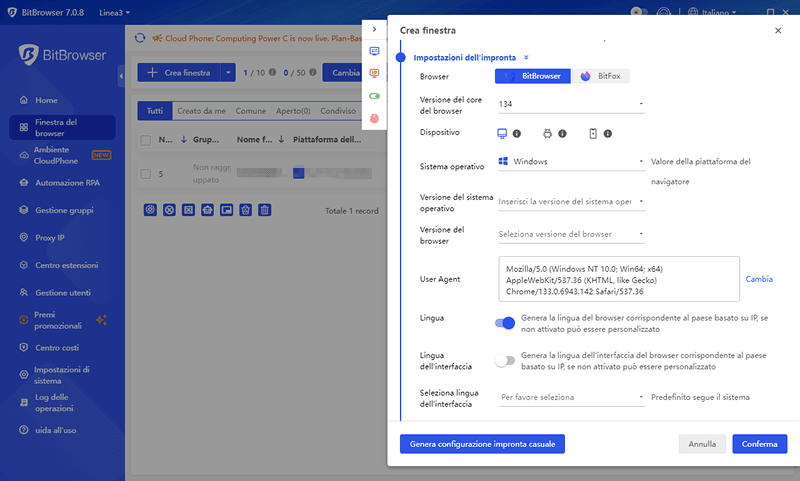Select BitBrowser as the browser
The width and height of the screenshot is (800, 481).
(533, 76)
